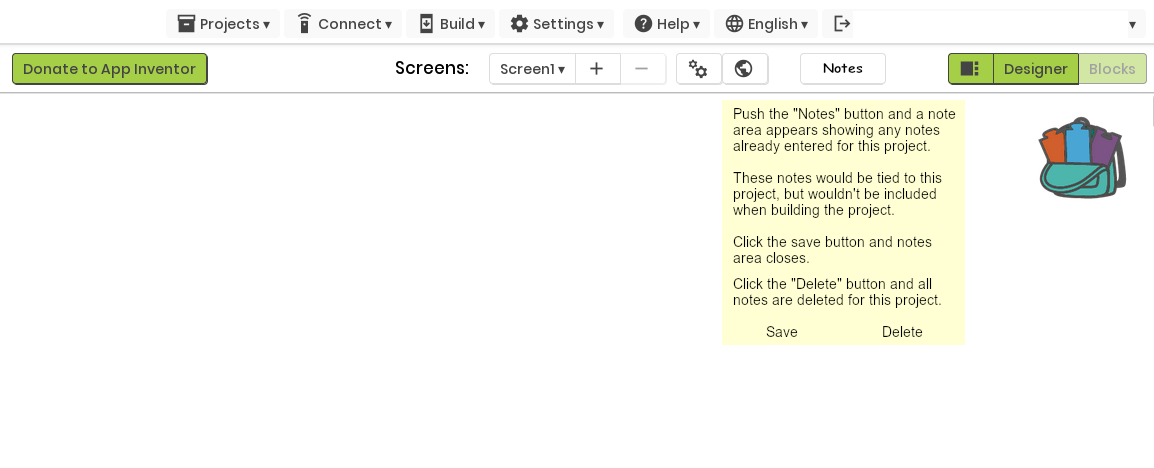Open the account dropdown arrow at far right

point(1132,24)
